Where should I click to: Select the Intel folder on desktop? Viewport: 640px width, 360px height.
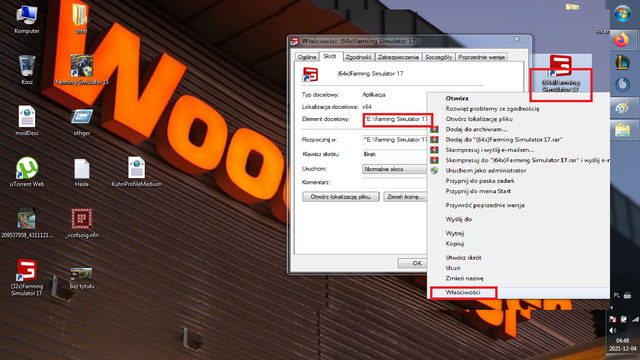coord(81,19)
